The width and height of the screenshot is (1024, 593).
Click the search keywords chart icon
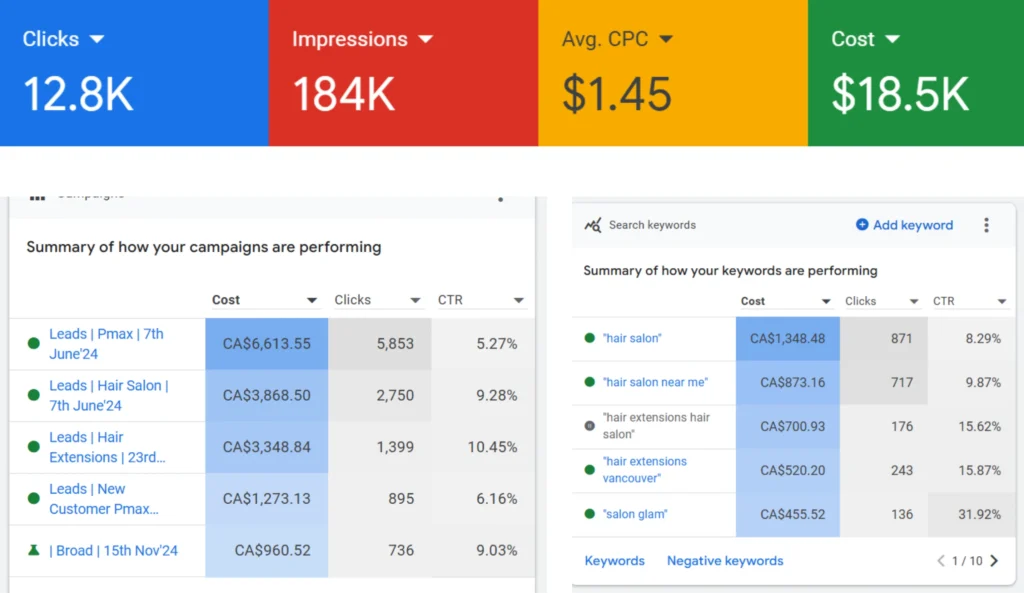(593, 225)
